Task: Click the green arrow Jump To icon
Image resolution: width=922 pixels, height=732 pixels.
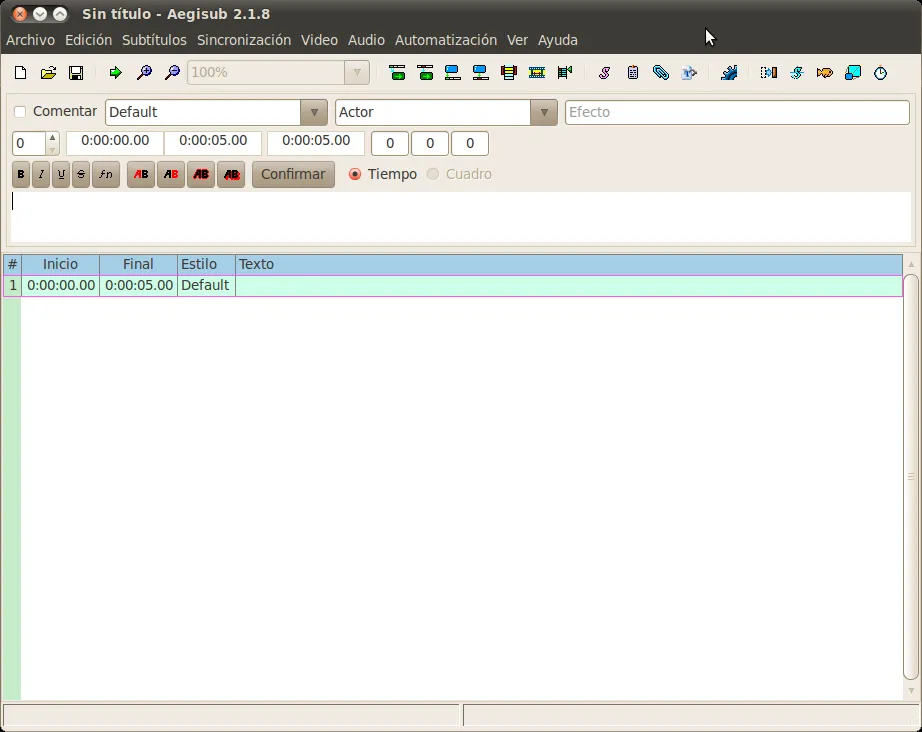Action: tap(115, 73)
